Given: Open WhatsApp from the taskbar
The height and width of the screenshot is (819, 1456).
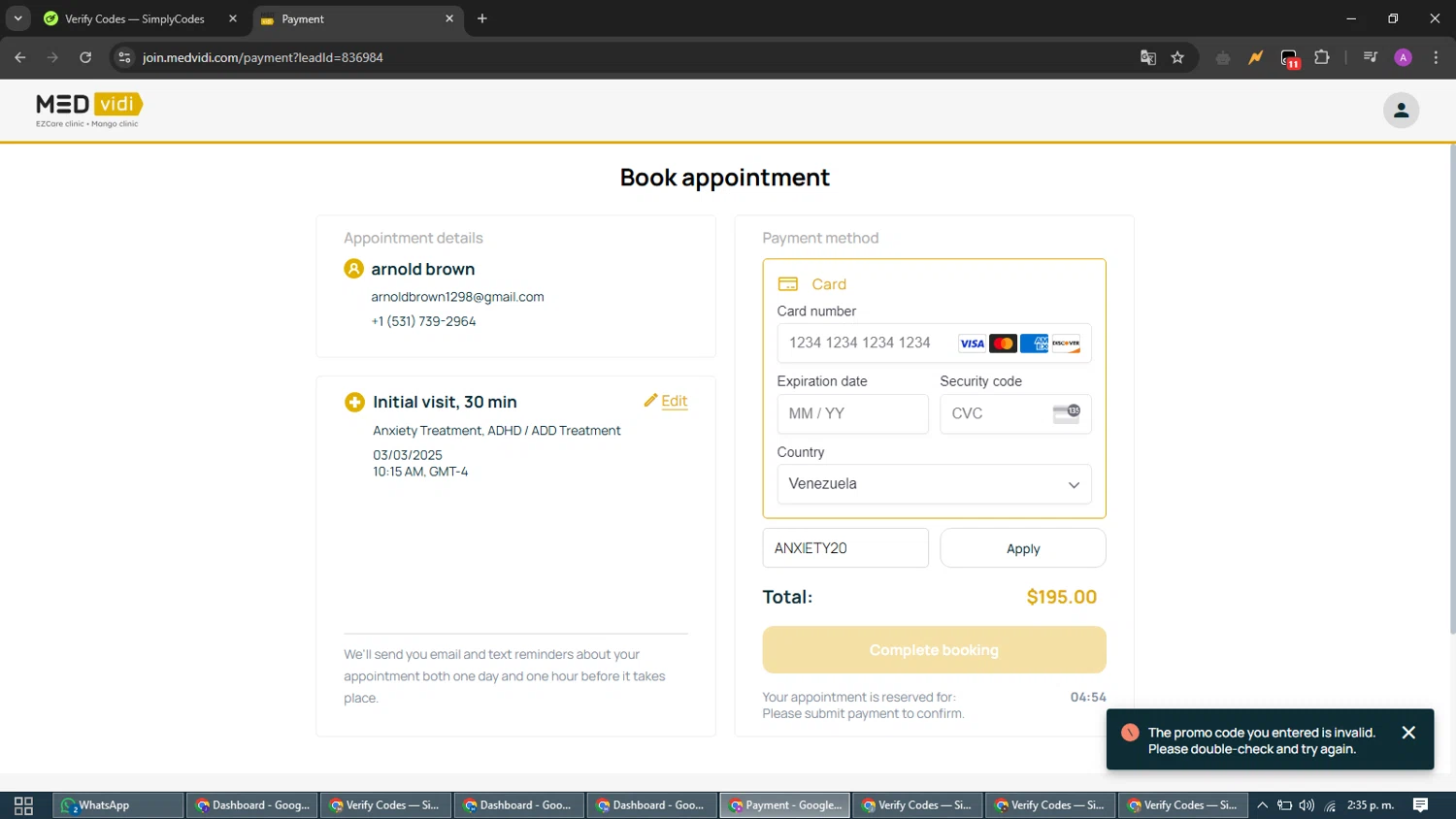Looking at the screenshot, I should (117, 805).
